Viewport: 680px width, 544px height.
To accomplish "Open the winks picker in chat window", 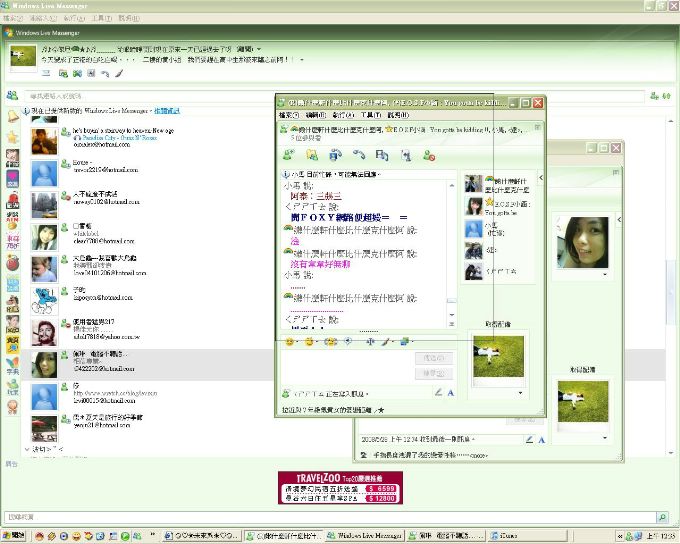I will (309, 342).
